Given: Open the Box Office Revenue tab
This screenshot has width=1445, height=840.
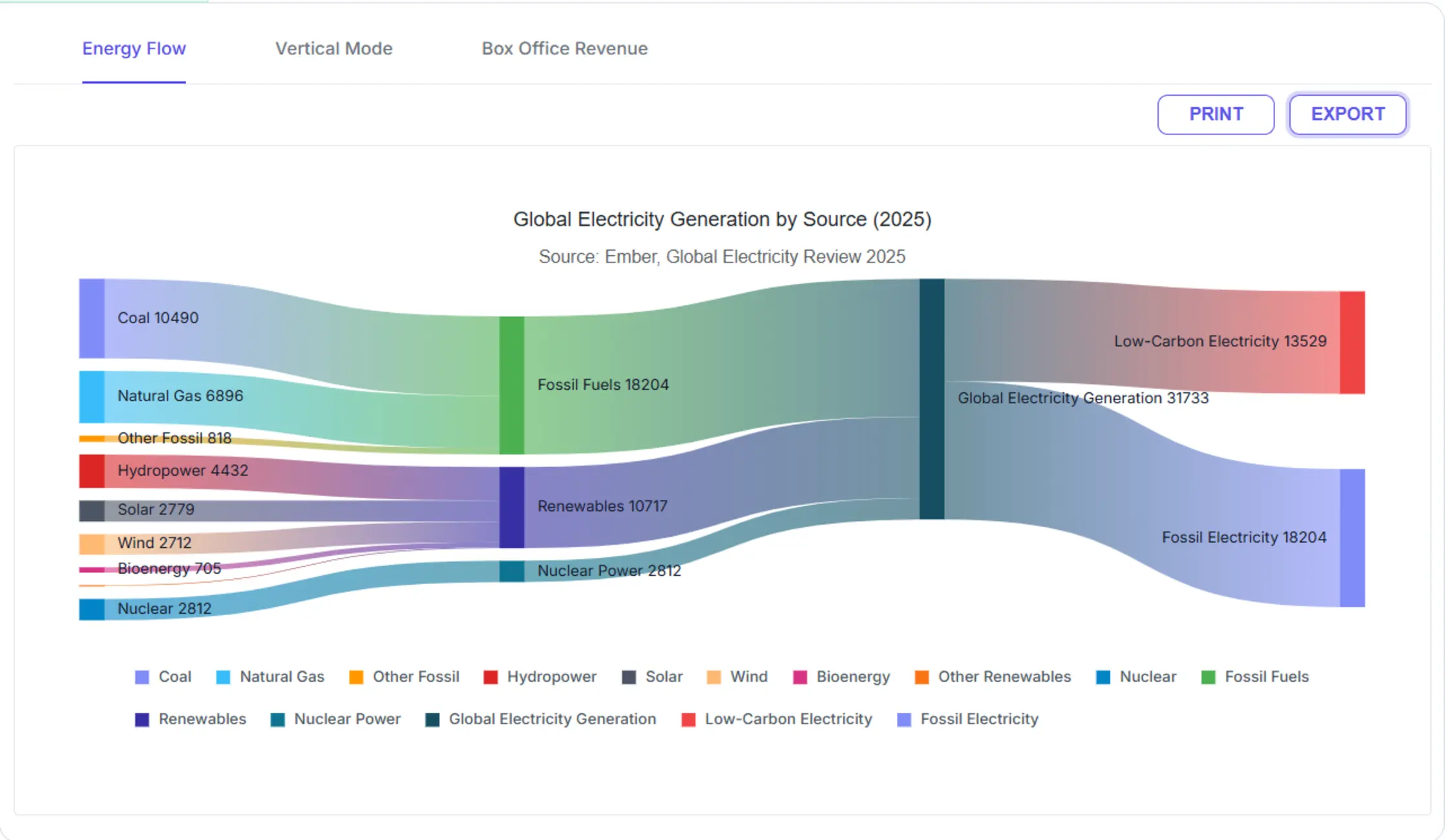Looking at the screenshot, I should (564, 48).
